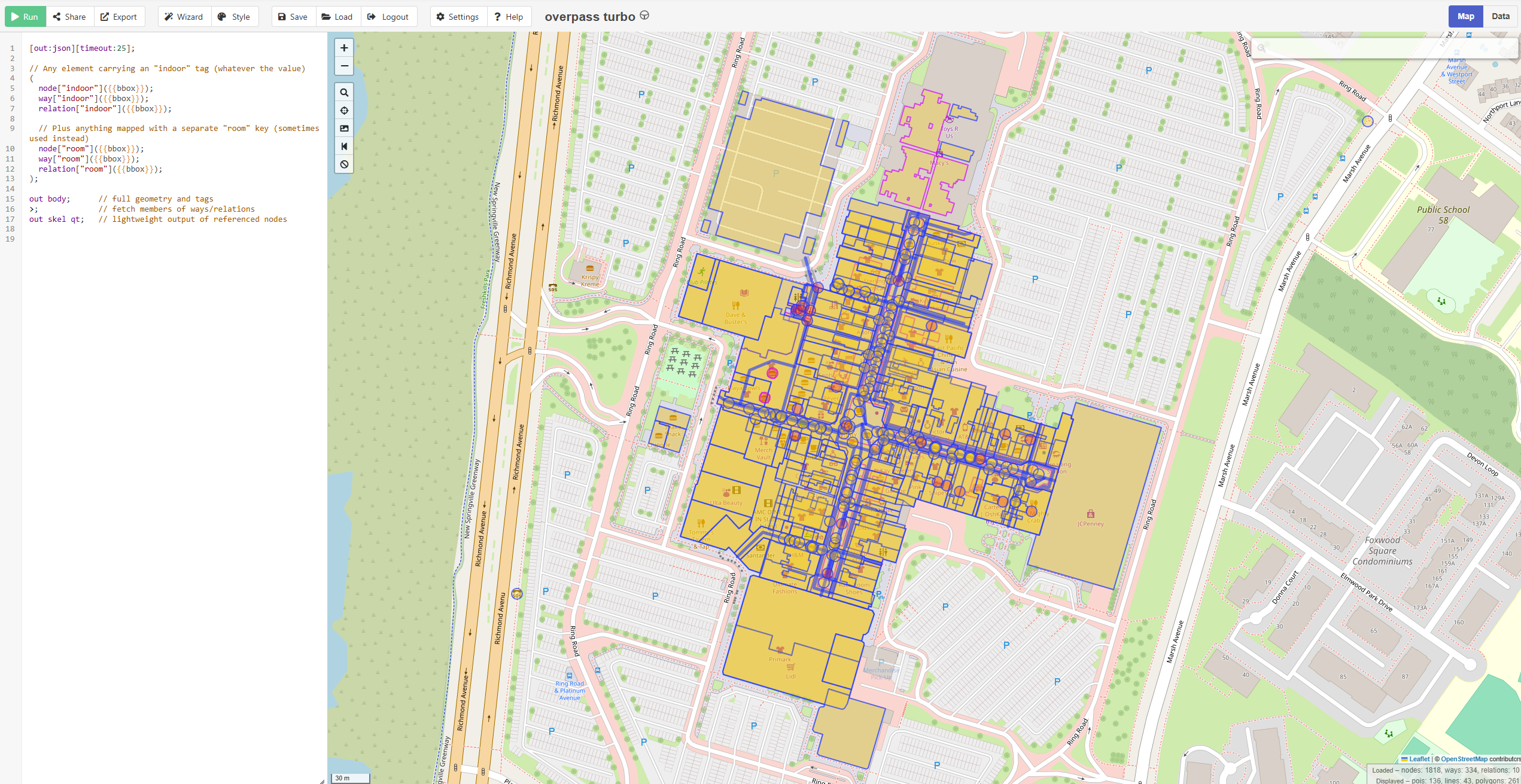Image resolution: width=1521 pixels, height=784 pixels.
Task: Click the OpenStreetMap attribution link
Action: coord(1464,759)
